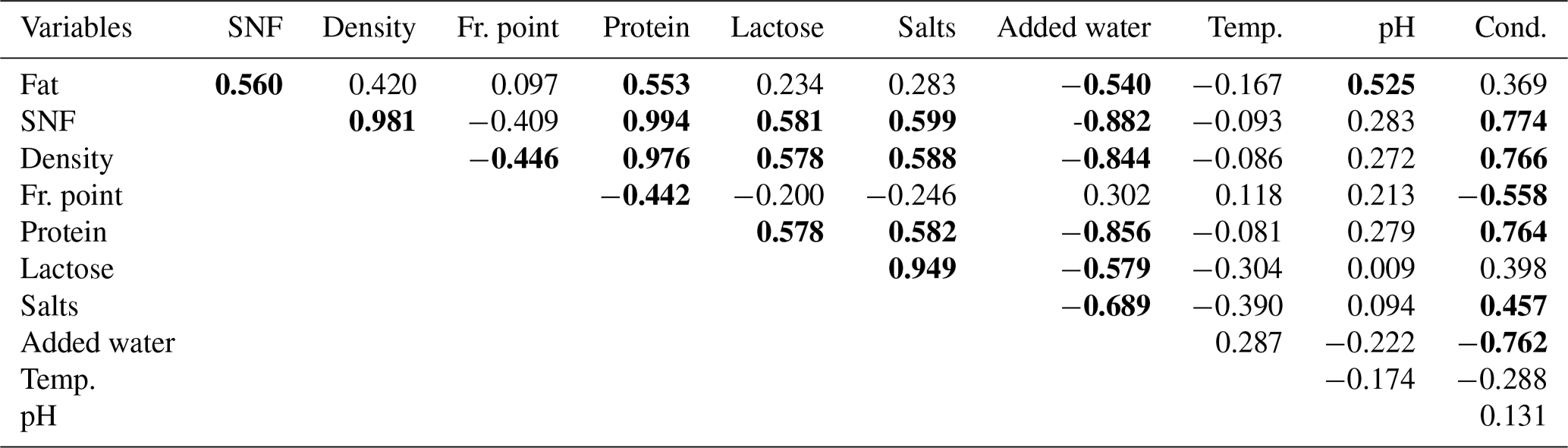
Task: Select the SNF column header
Action: [x=255, y=28]
